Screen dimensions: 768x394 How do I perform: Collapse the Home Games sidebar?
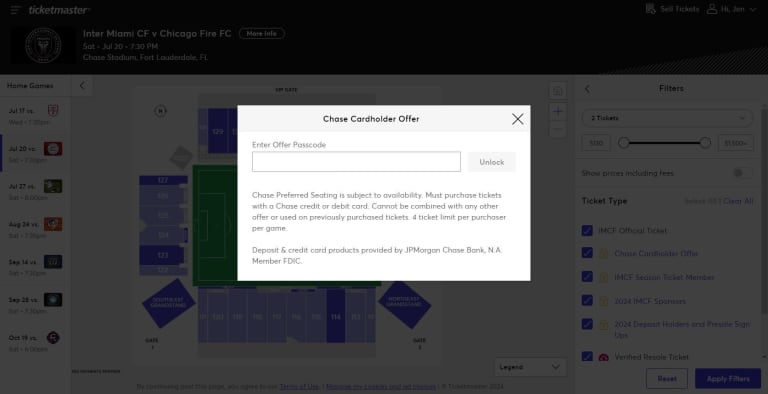[82, 86]
